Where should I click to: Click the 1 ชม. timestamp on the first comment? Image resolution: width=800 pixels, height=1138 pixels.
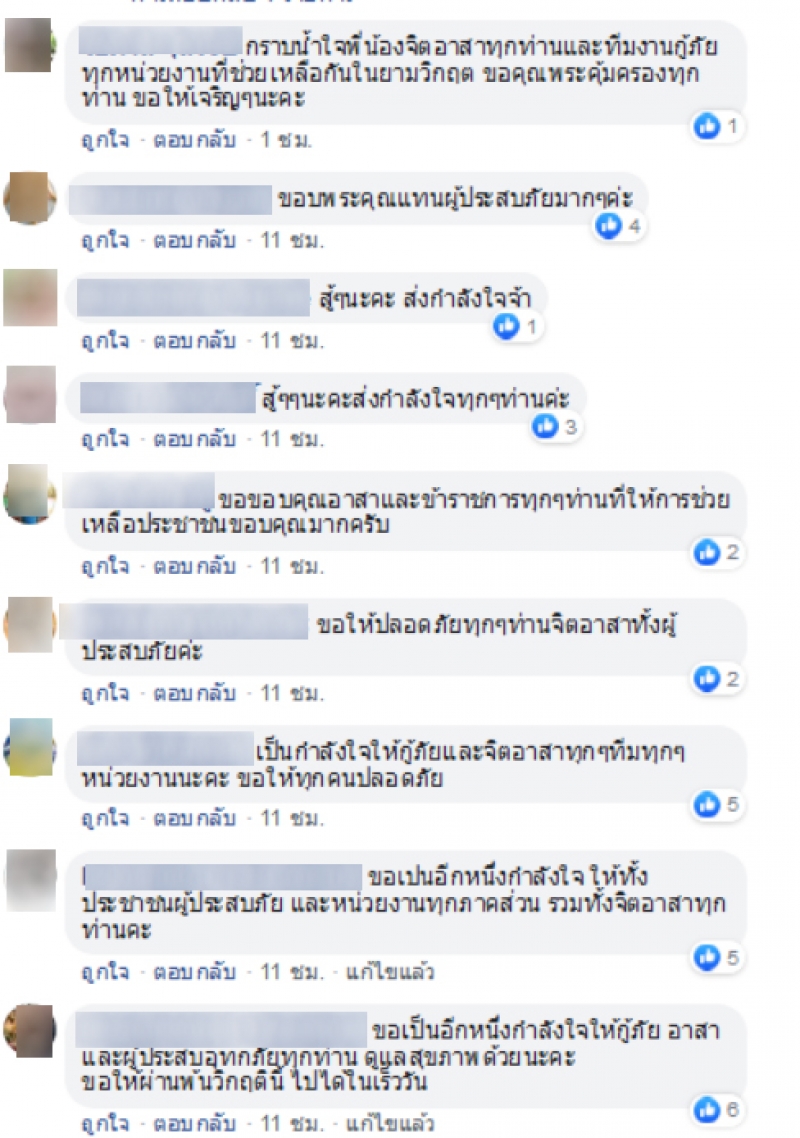pyautogui.click(x=286, y=139)
